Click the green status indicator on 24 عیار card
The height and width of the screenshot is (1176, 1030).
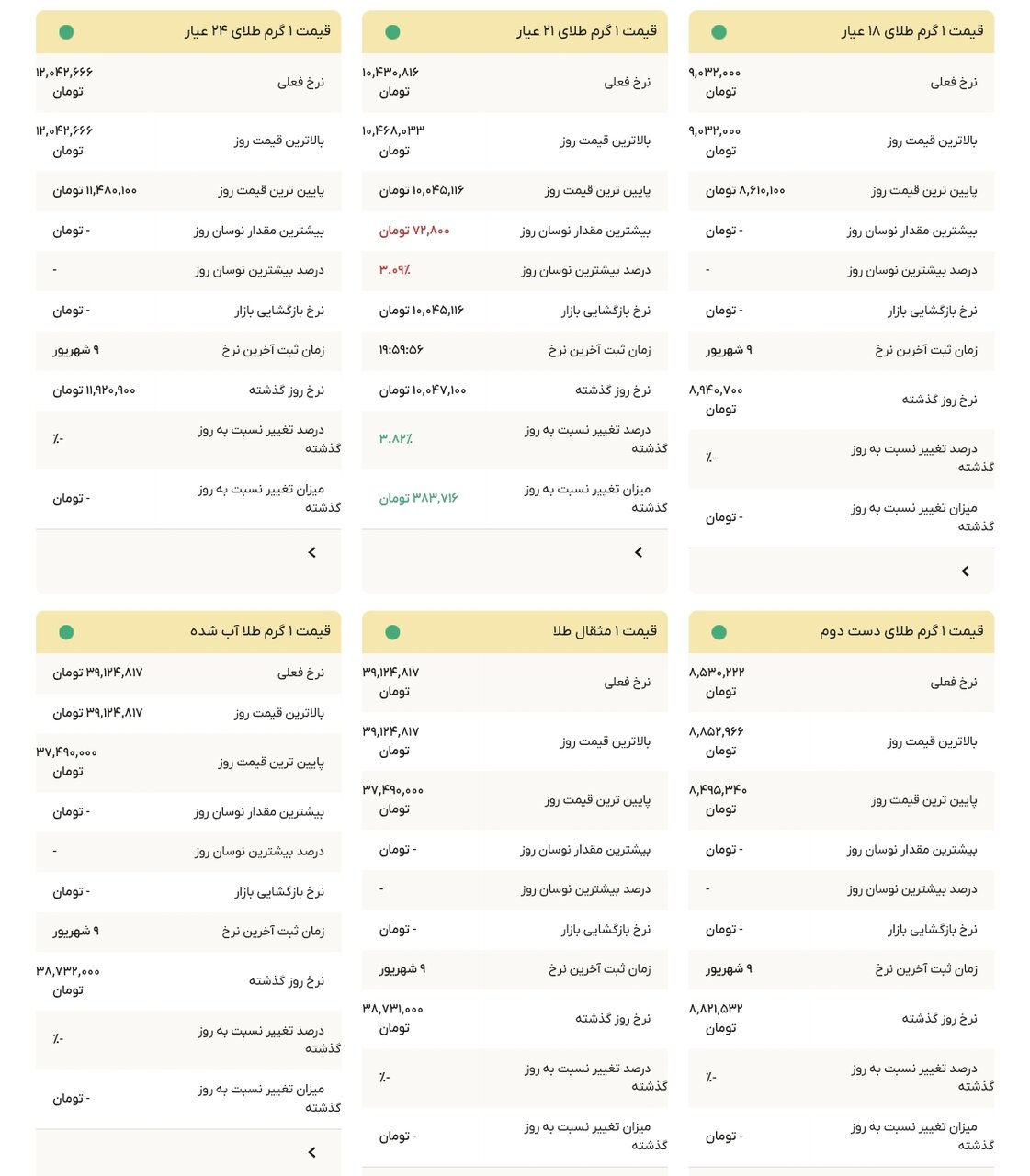(x=64, y=30)
